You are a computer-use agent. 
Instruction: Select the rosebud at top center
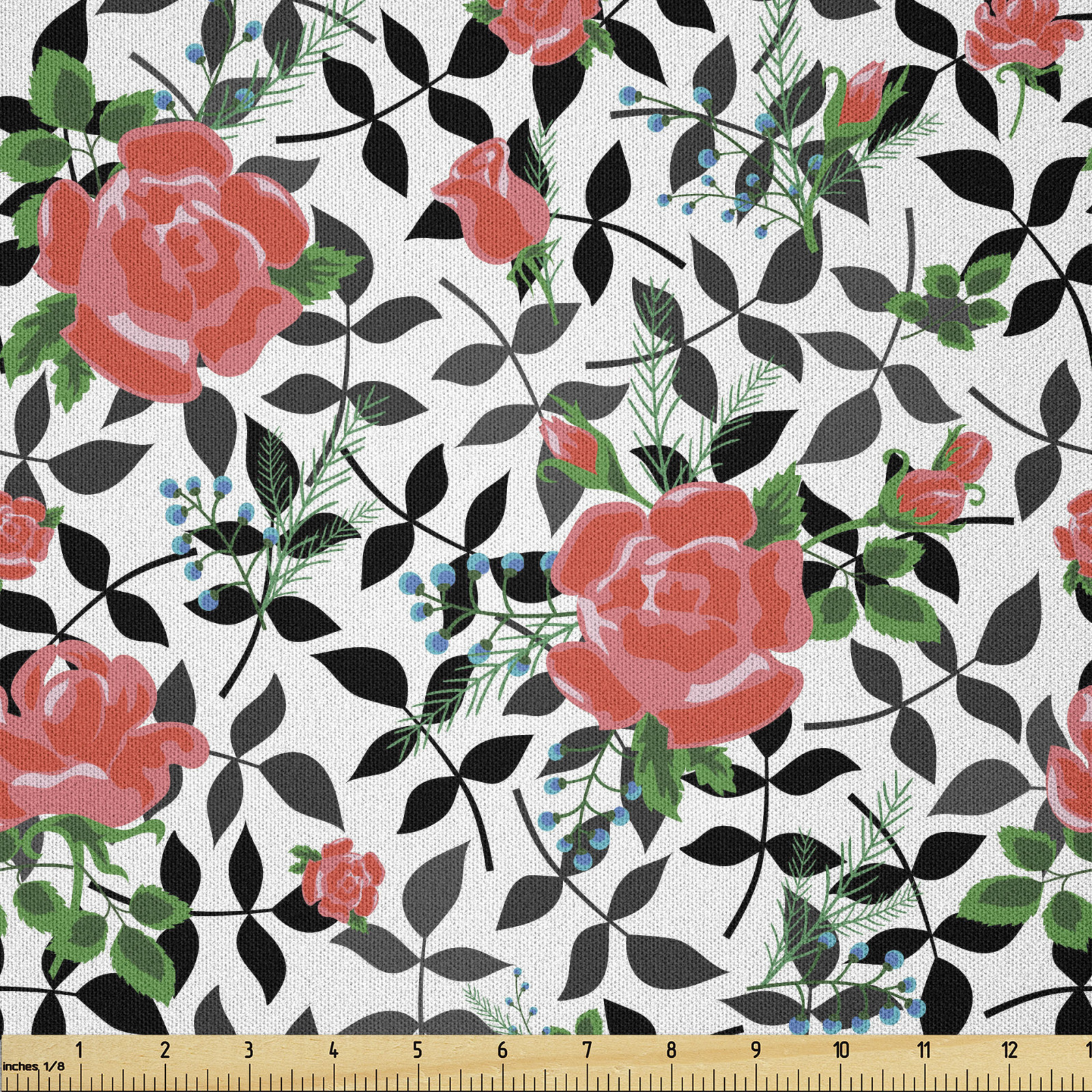[x=493, y=199]
